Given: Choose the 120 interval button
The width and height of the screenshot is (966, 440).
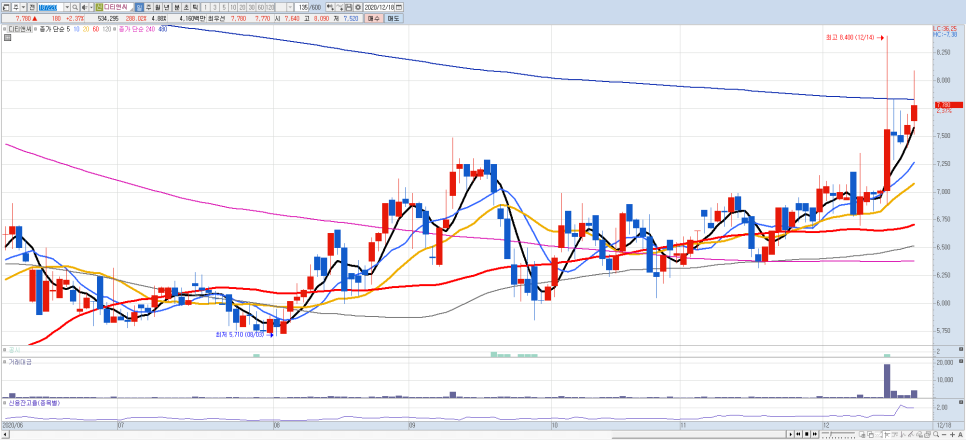Looking at the screenshot, I should click(x=270, y=7).
